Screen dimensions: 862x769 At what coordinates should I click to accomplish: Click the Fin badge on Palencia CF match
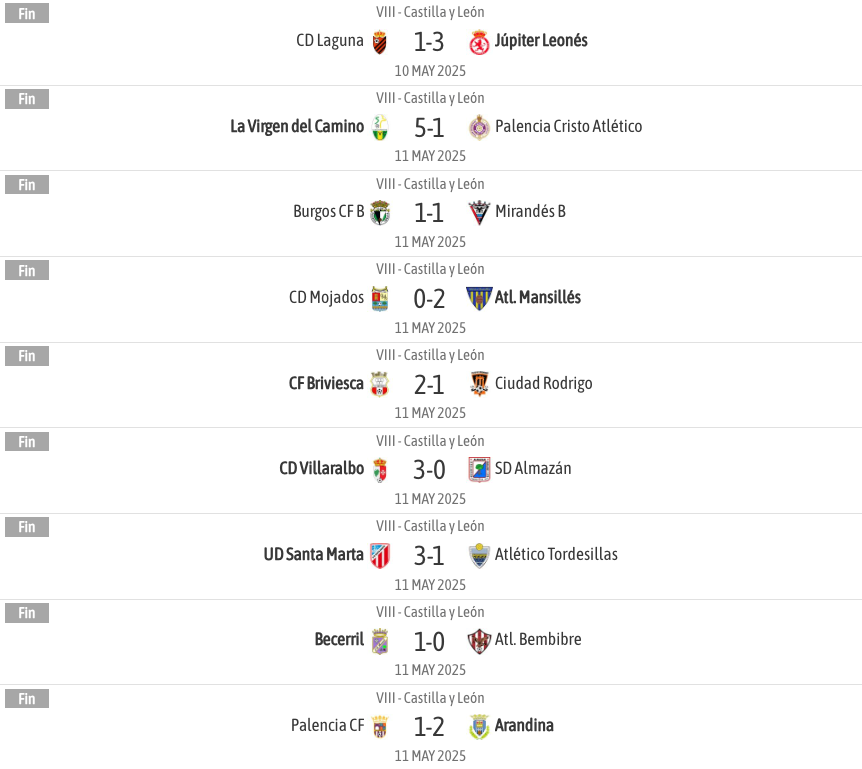27,699
